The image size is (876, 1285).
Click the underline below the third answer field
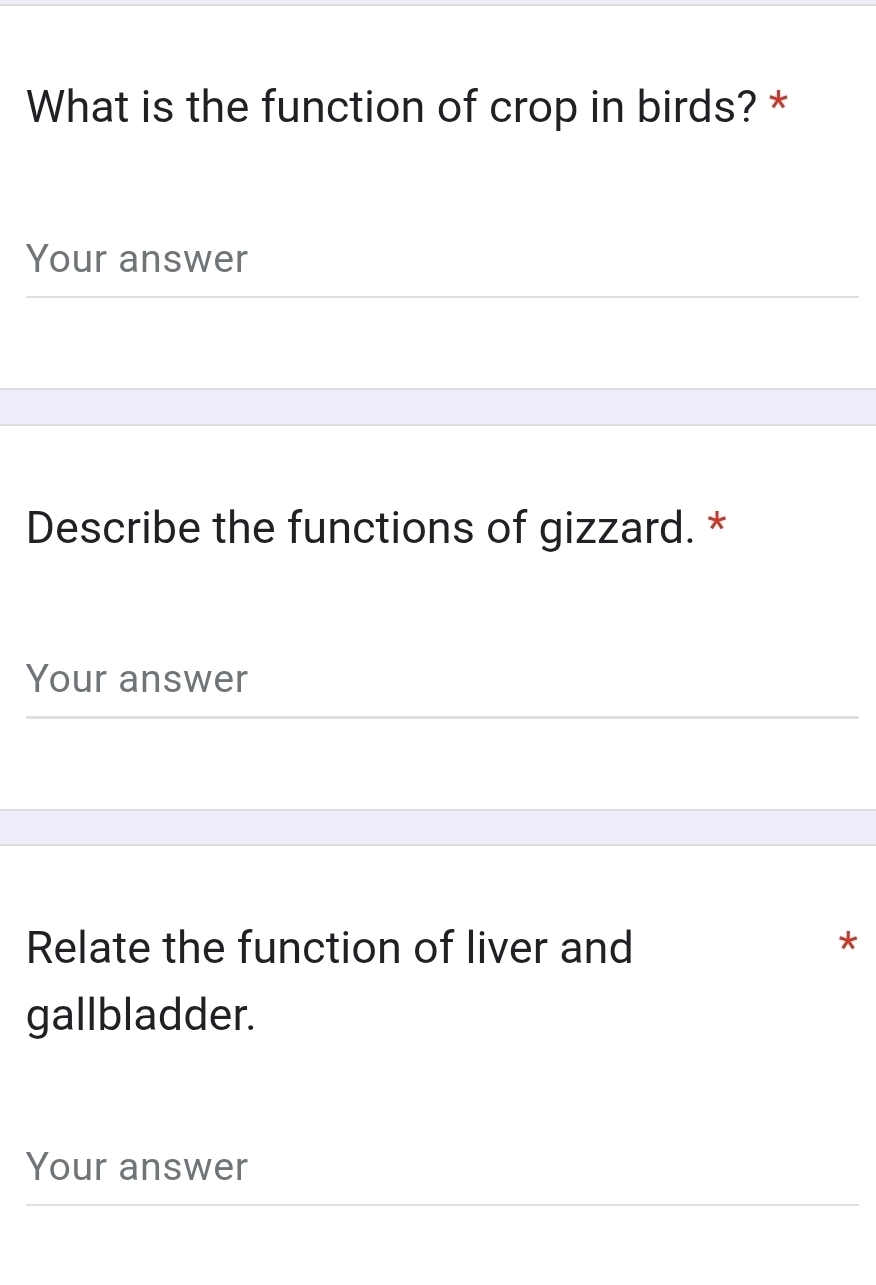(x=440, y=1205)
